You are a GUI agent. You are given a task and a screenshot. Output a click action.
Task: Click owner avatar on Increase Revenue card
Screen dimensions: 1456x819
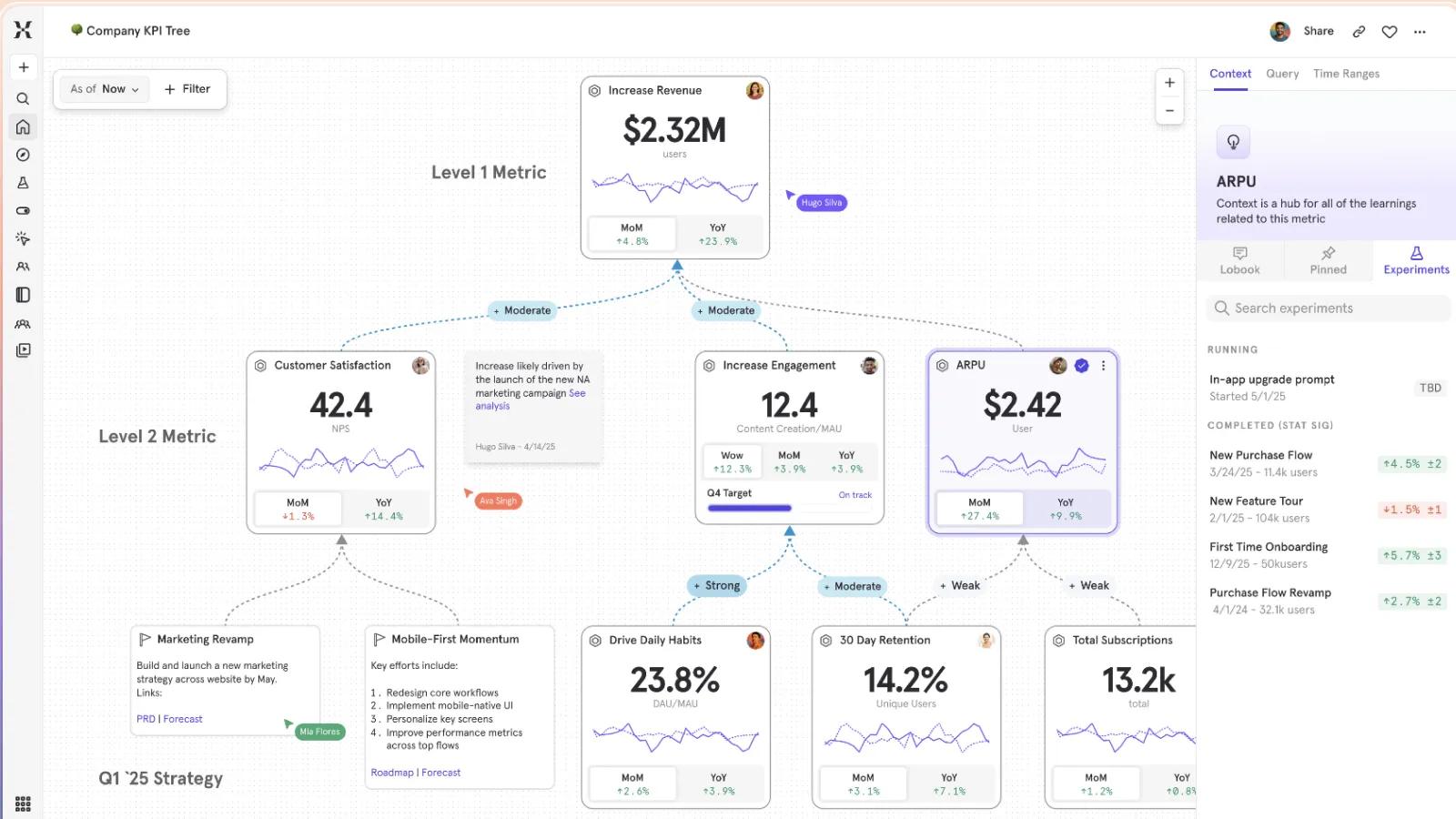coord(754,90)
